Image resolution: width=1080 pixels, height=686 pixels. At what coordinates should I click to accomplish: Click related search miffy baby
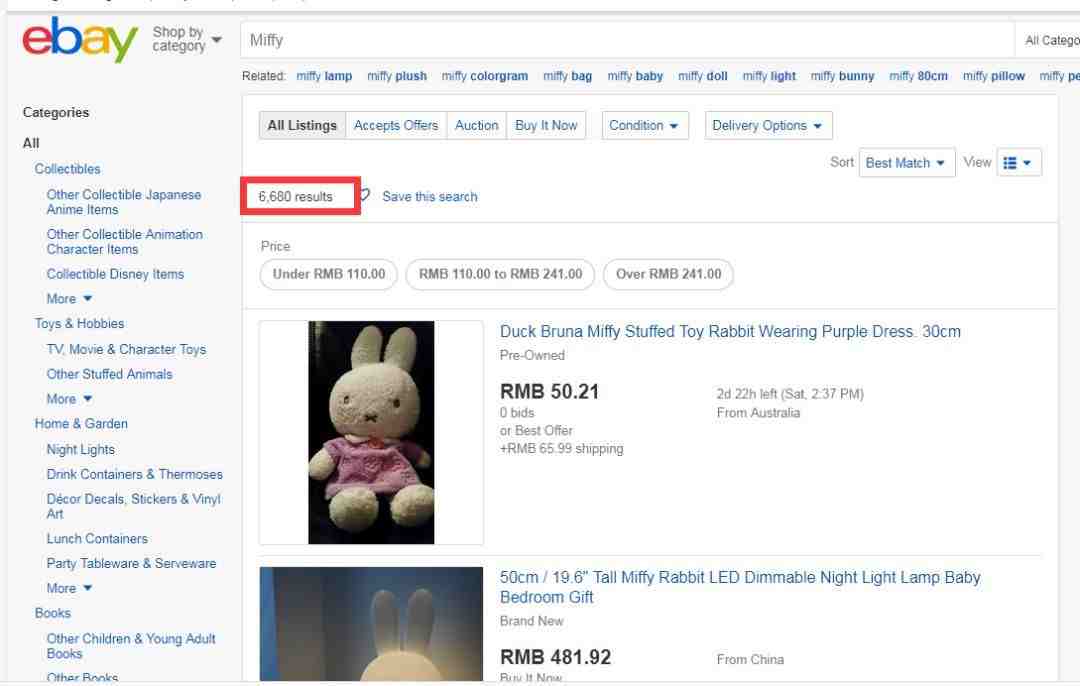tap(635, 76)
